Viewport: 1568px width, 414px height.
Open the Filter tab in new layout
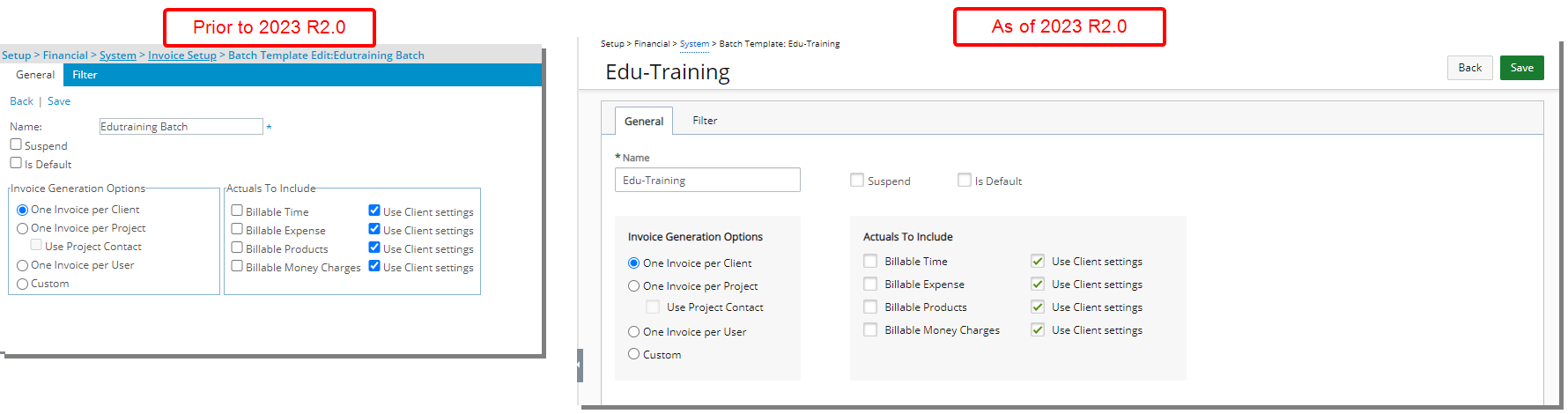705,121
